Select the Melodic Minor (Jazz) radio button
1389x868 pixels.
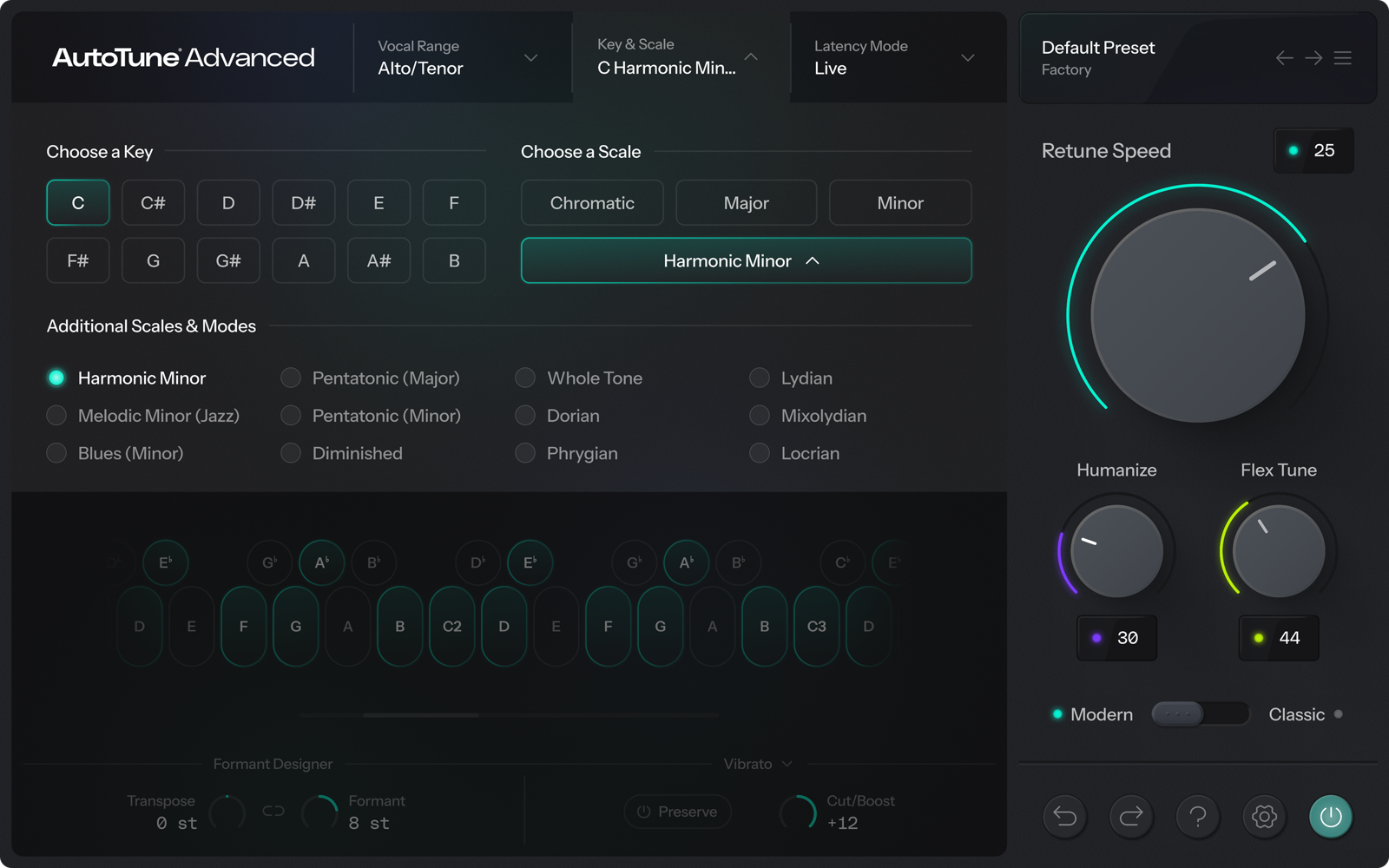(x=56, y=416)
